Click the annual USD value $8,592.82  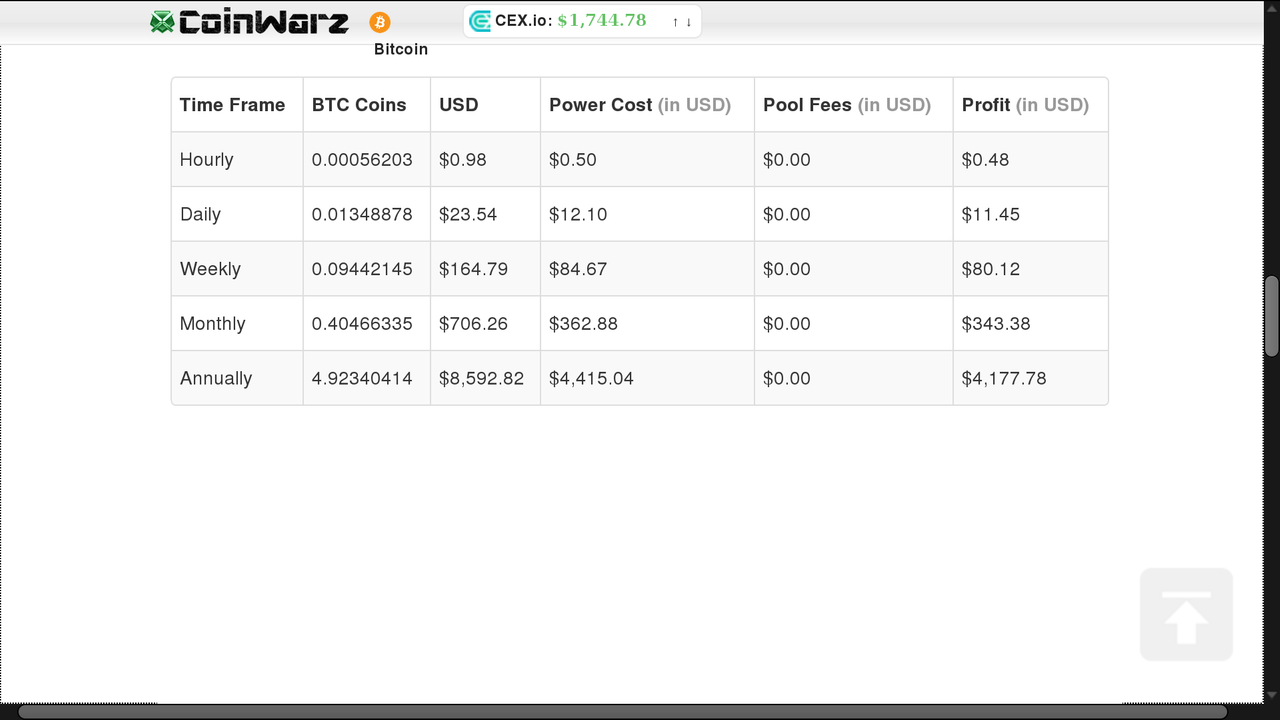coord(482,378)
